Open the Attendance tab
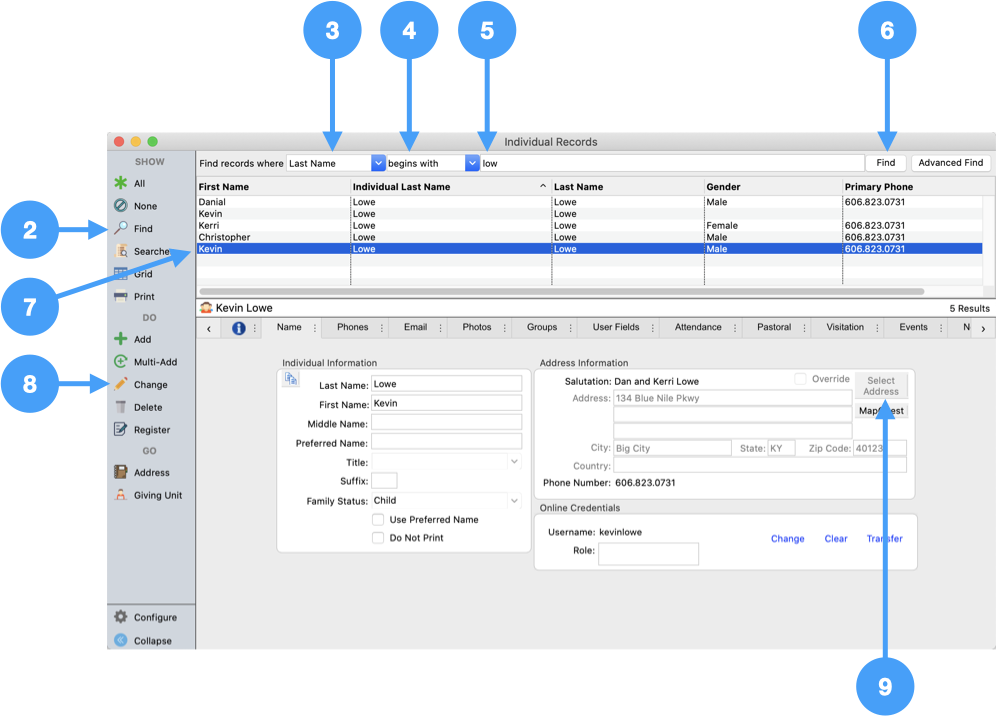This screenshot has width=996, height=716. 698,327
